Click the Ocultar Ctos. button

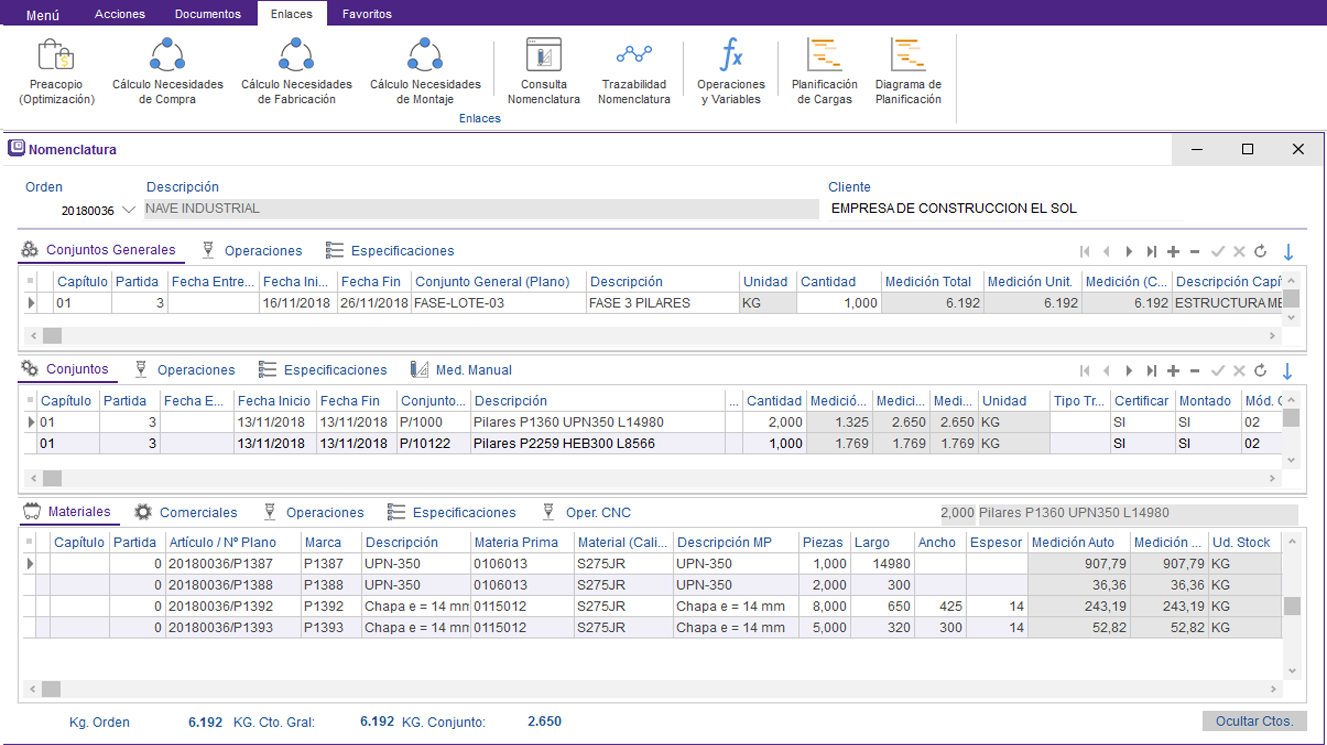tap(1254, 721)
